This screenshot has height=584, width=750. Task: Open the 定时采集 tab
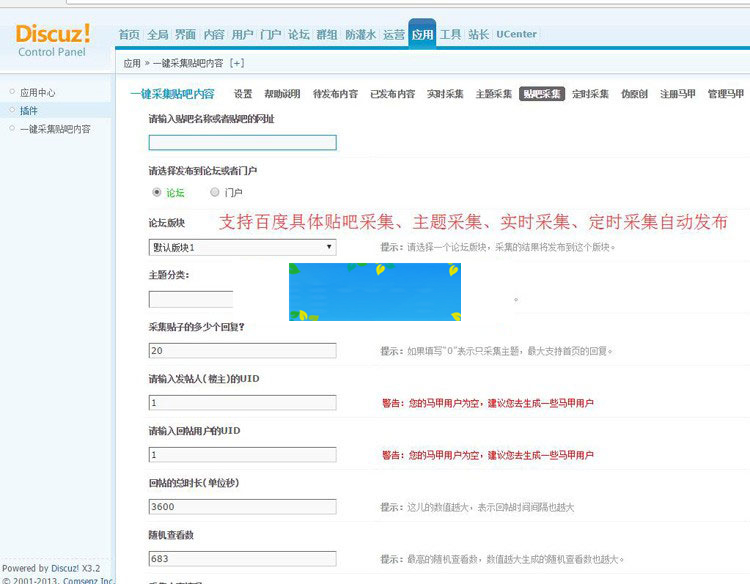point(591,94)
